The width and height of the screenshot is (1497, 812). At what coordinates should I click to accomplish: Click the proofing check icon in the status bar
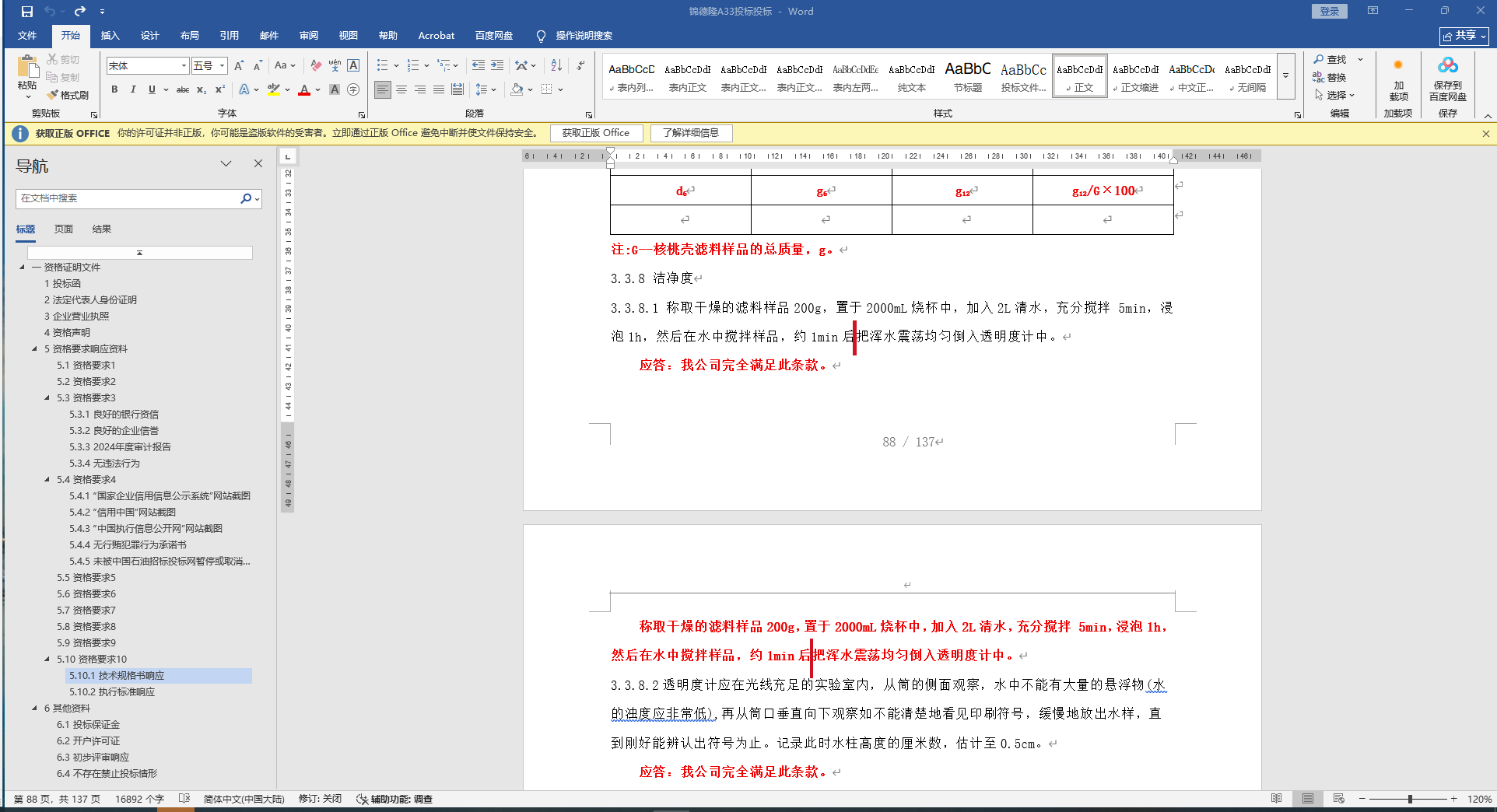pos(184,799)
